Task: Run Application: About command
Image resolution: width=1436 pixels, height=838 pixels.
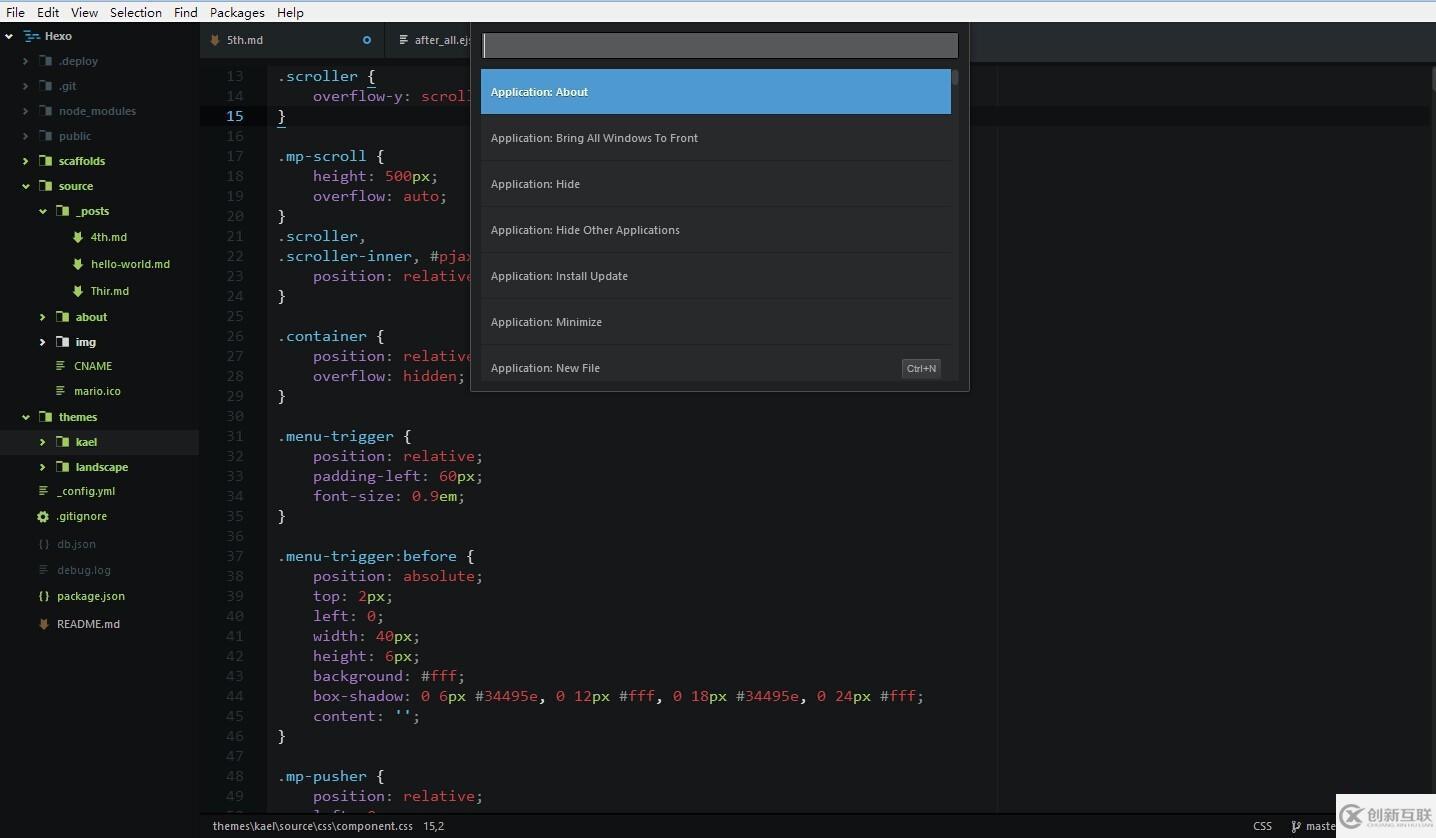Action: pyautogui.click(x=716, y=92)
